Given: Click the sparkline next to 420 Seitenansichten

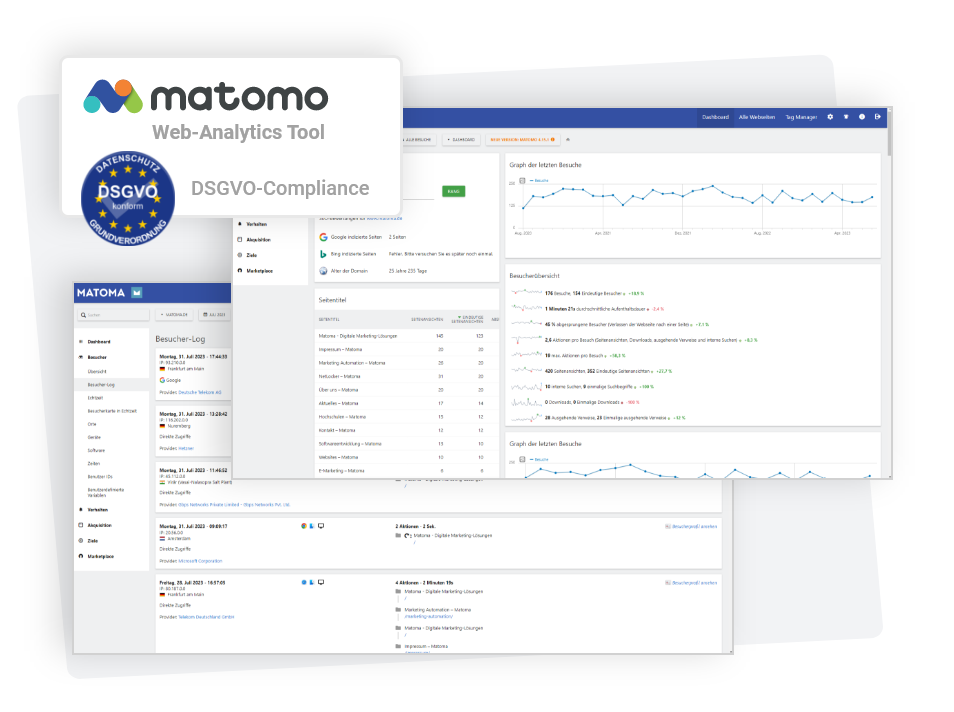Looking at the screenshot, I should pyautogui.click(x=526, y=371).
